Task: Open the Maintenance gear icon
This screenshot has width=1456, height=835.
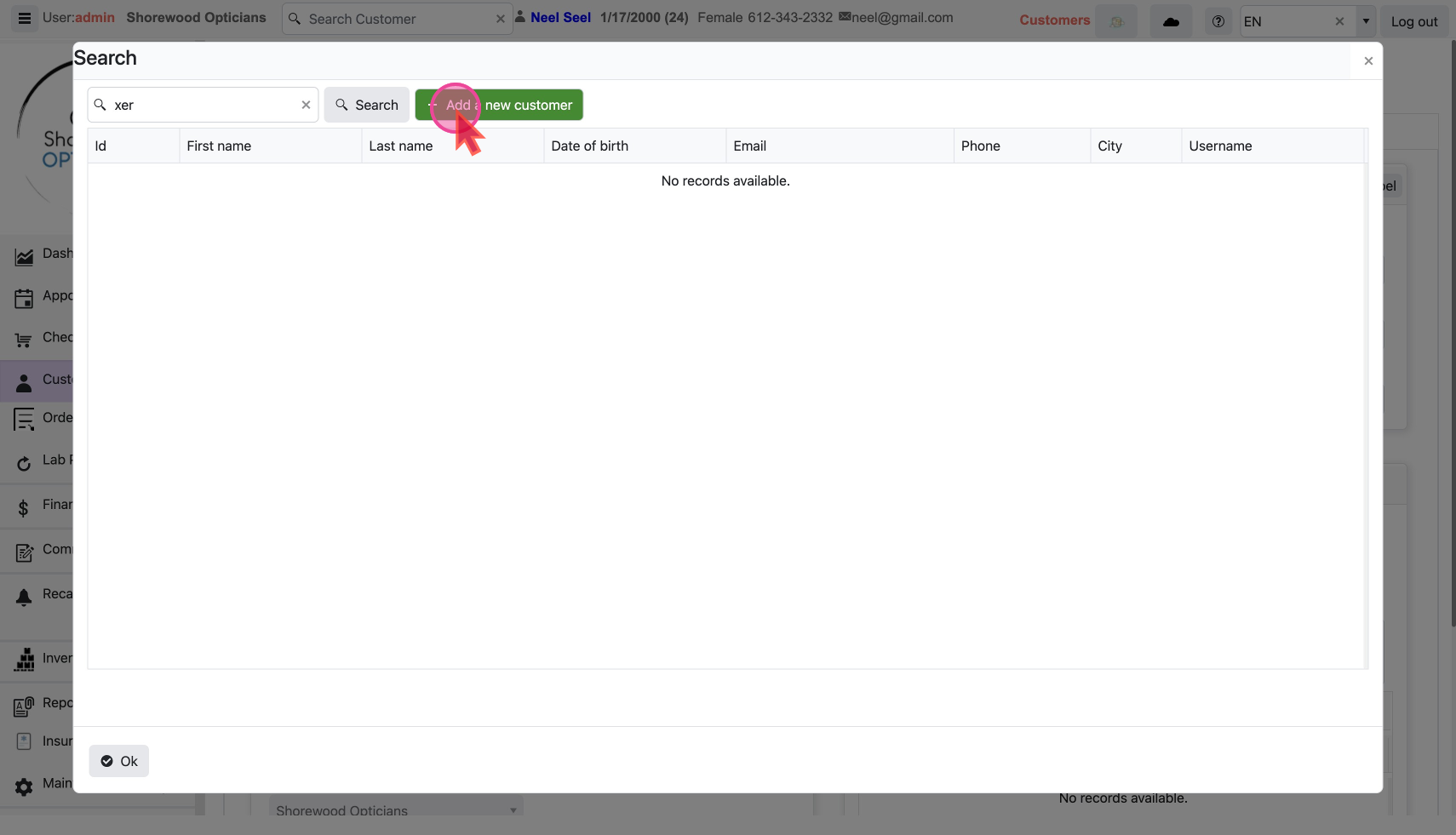Action: coord(24,786)
